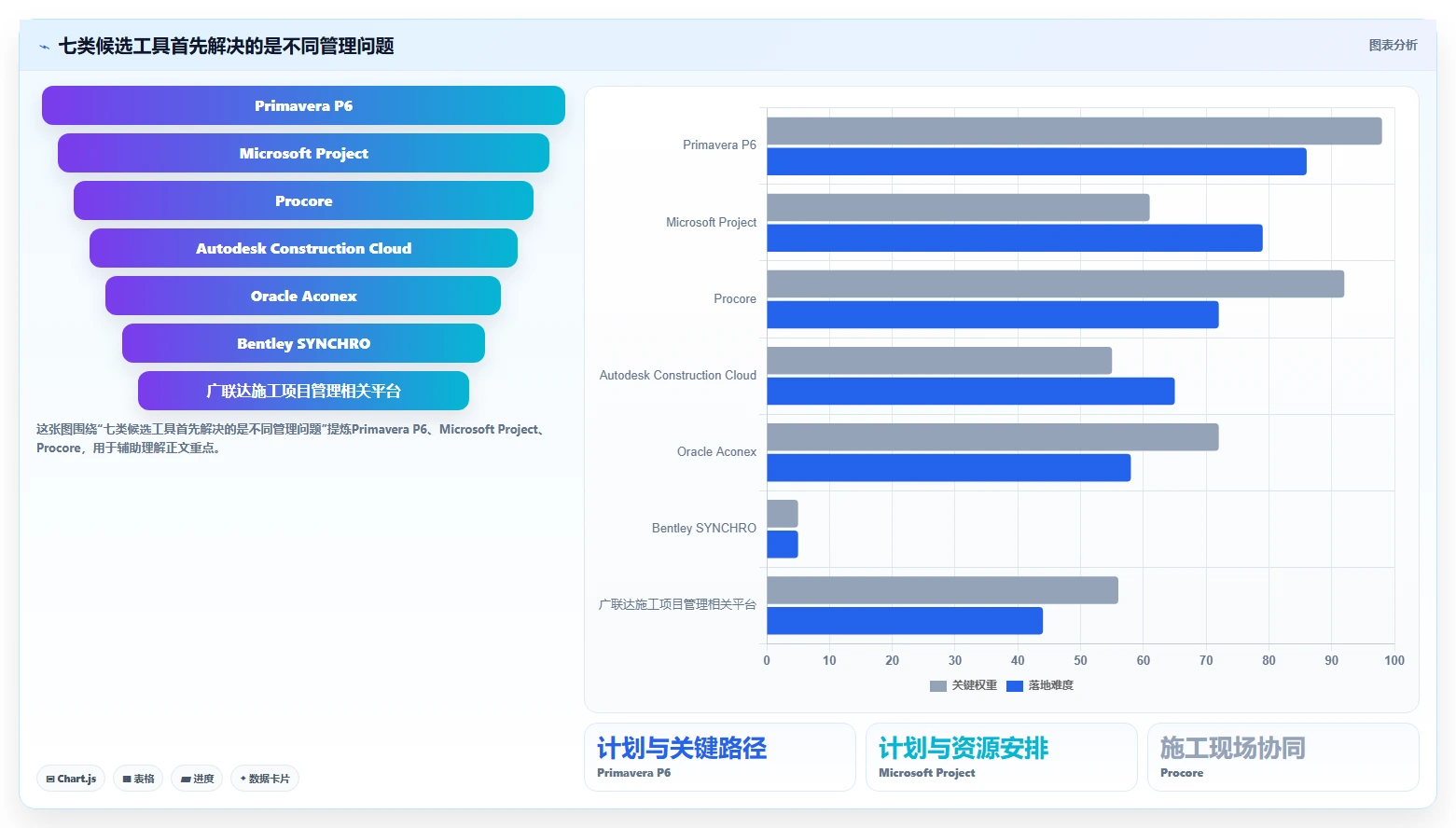Screen dimensions: 1456x828
Task: Open the 计划与资源安排 card
Action: (x=1002, y=757)
